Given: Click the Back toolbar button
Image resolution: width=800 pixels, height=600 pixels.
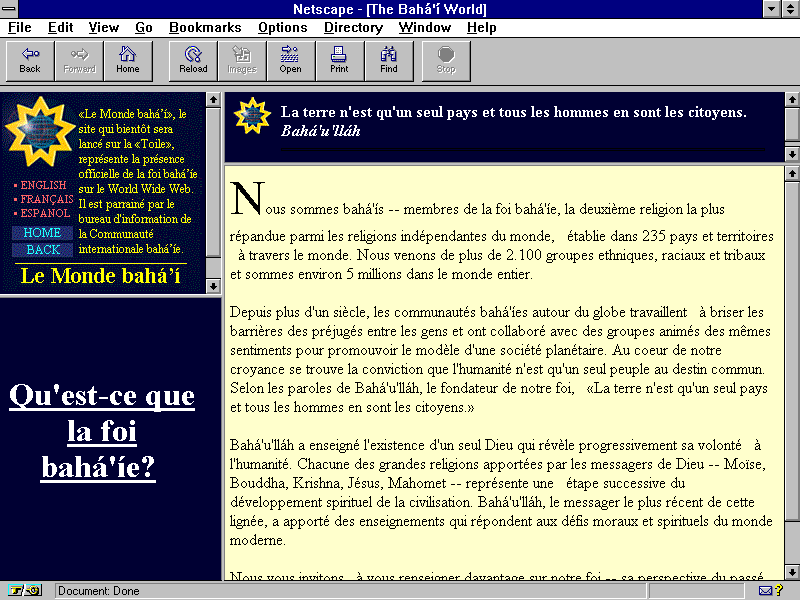Looking at the screenshot, I should point(30,60).
